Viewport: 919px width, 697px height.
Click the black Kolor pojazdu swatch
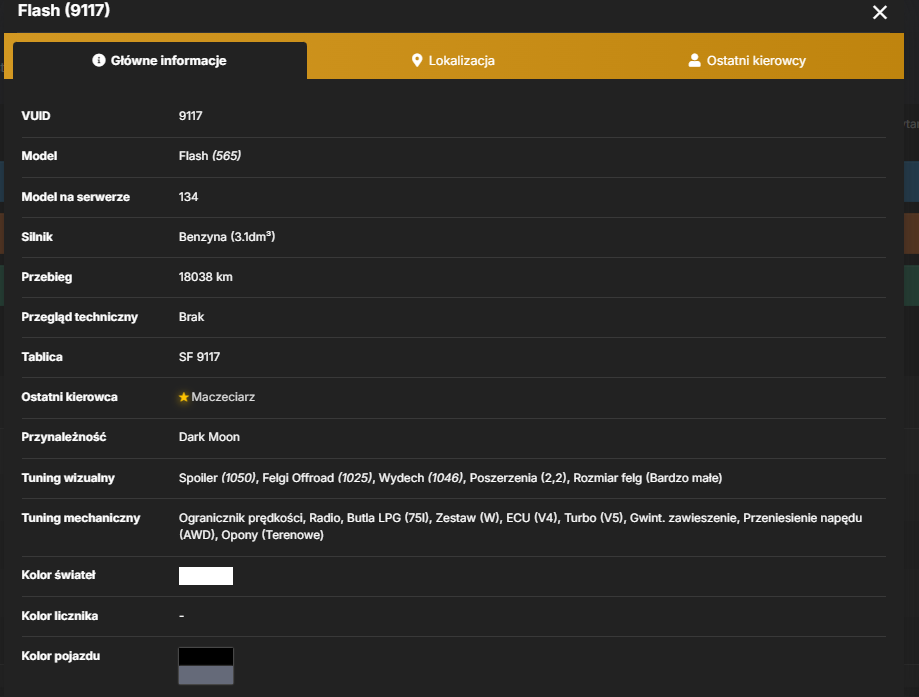coord(206,657)
